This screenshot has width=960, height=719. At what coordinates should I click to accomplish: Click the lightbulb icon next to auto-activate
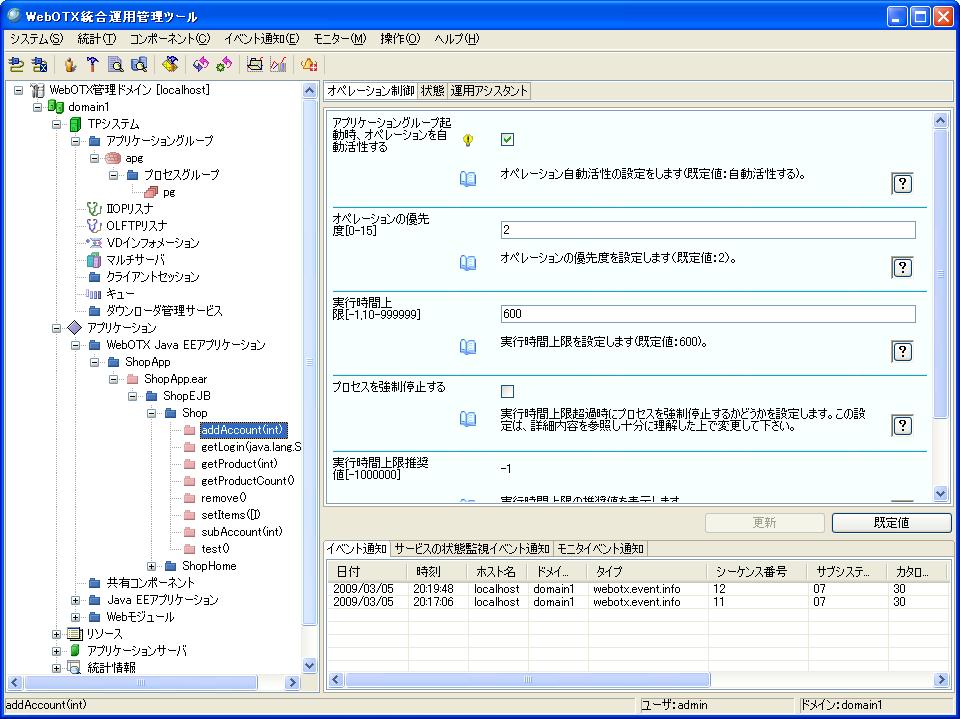[x=467, y=141]
